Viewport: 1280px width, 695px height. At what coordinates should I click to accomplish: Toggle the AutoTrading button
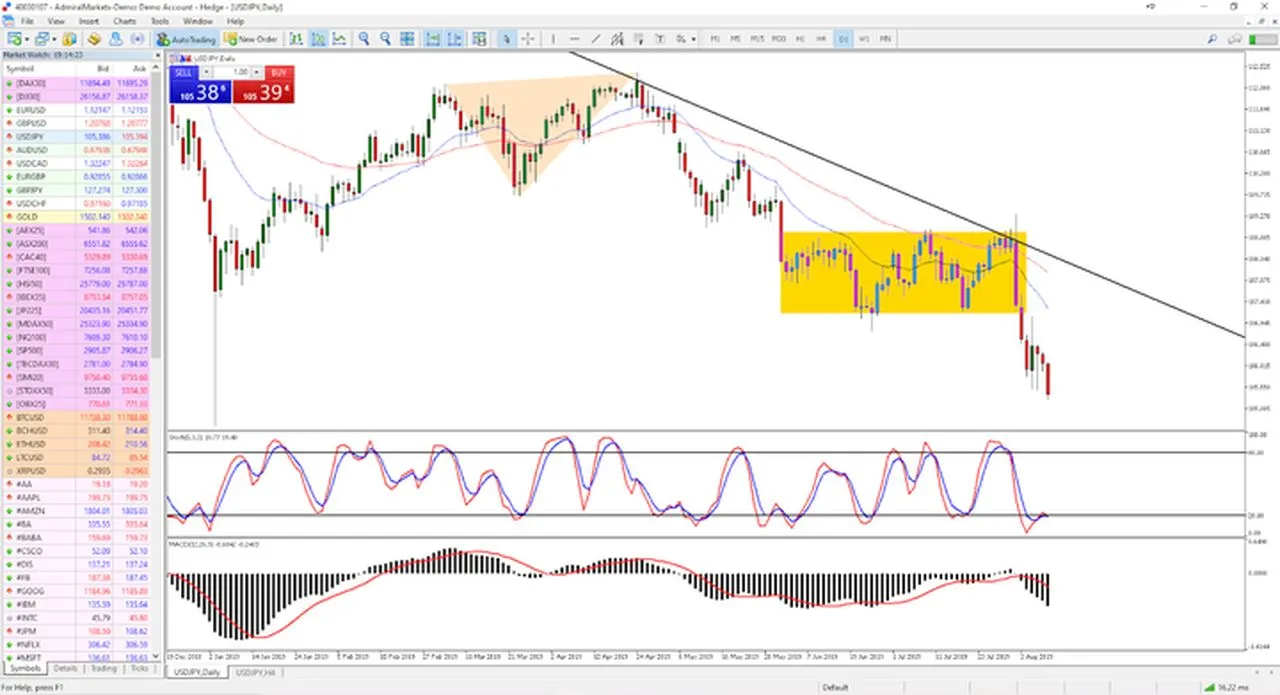(186, 39)
